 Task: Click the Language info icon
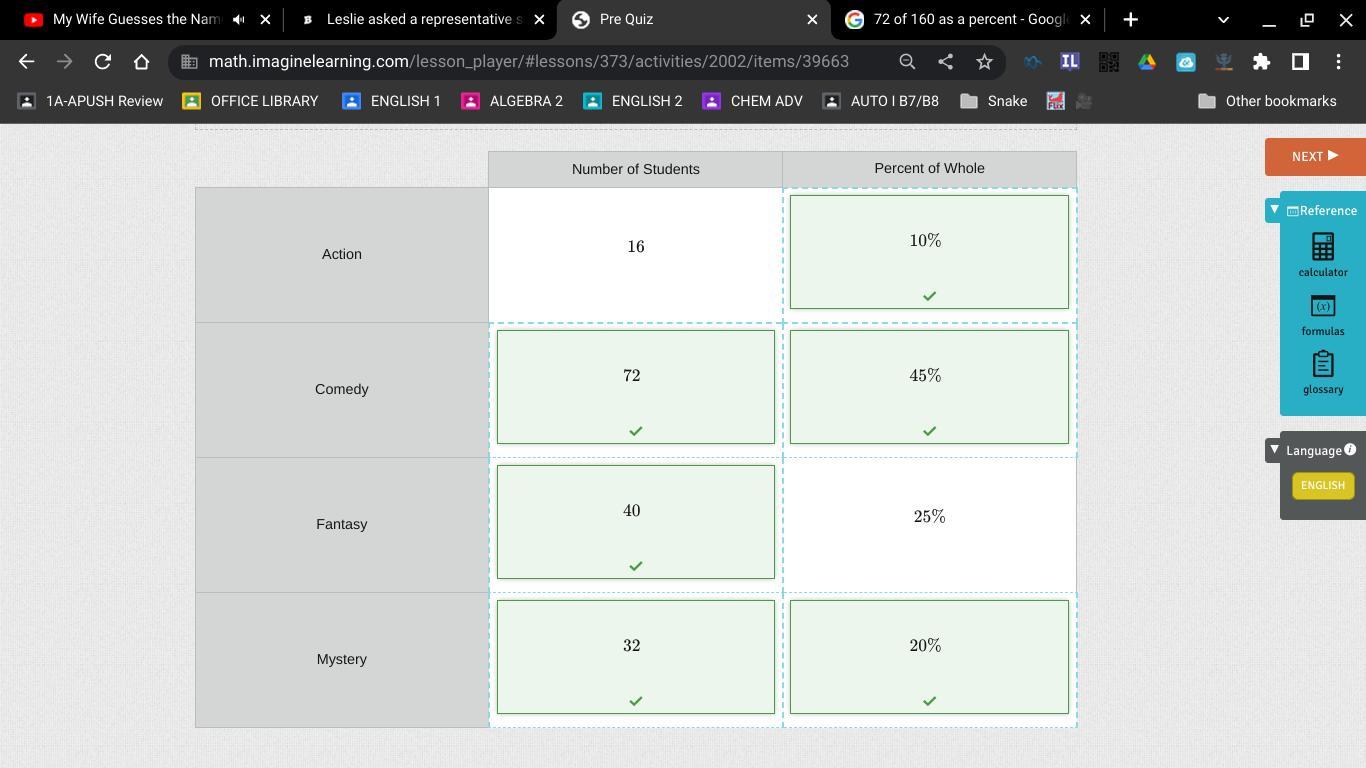click(x=1350, y=450)
